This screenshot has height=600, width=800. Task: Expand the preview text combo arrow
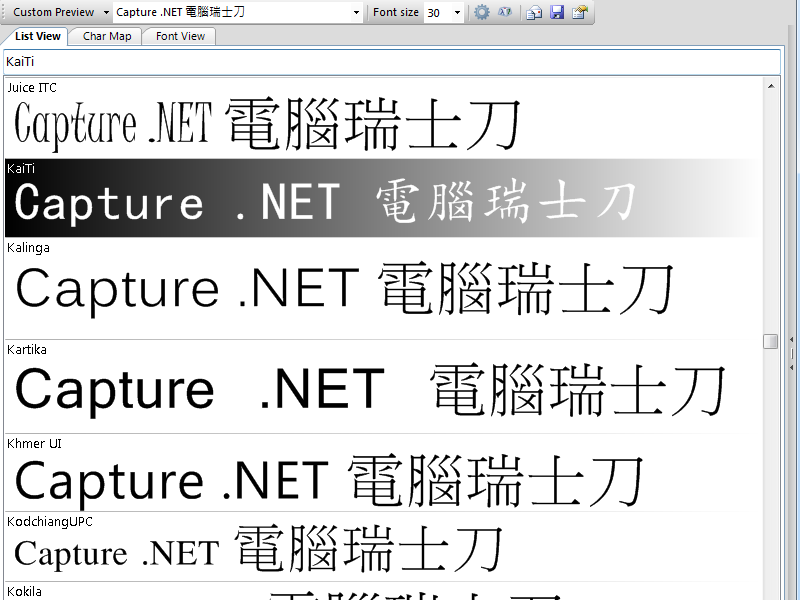(356, 12)
